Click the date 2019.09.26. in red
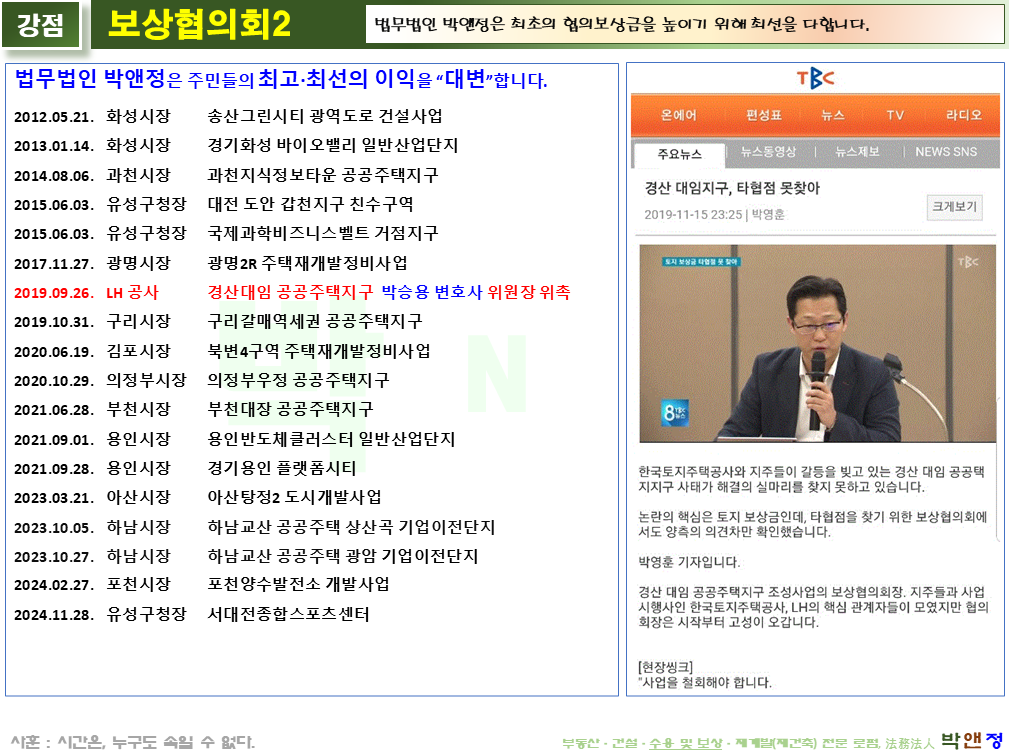The image size is (1009, 756). pos(54,293)
